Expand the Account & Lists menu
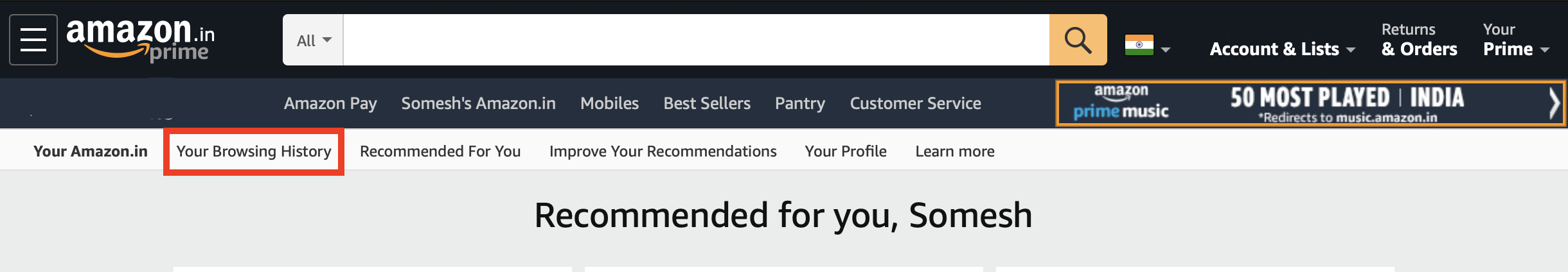Screen dimensions: 1568x272 1283,49
